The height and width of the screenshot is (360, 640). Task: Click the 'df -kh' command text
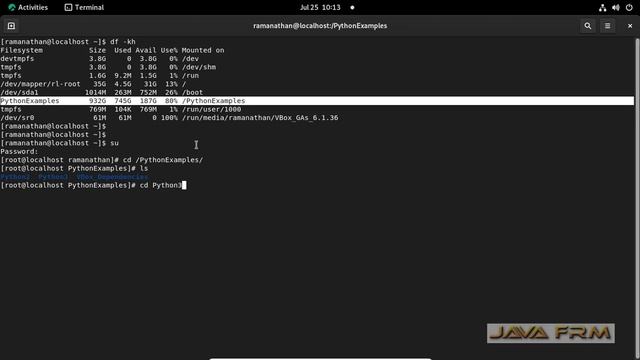[122, 42]
